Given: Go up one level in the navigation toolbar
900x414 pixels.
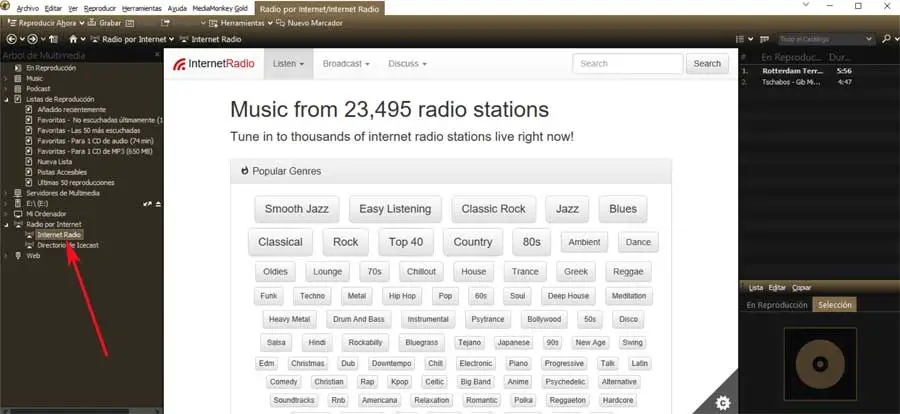Looking at the screenshot, I should tap(53, 39).
